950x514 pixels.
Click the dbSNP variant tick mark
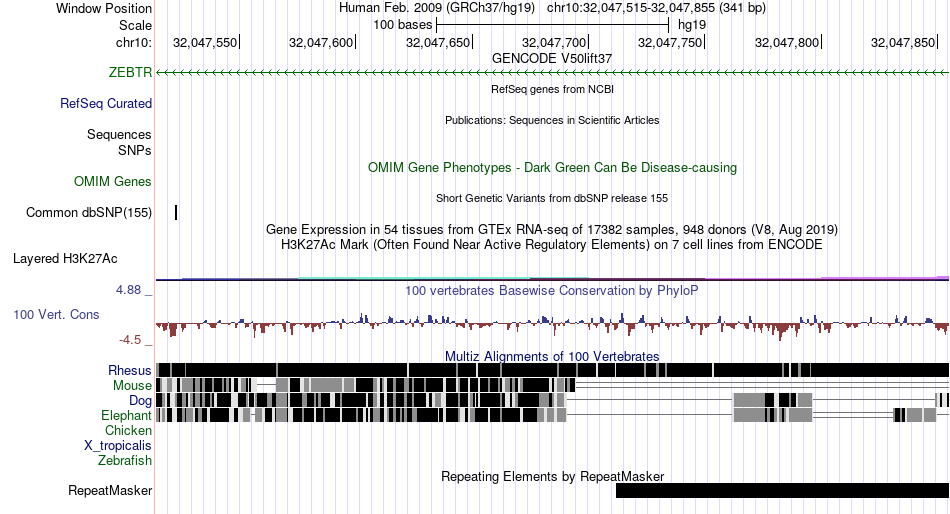(176, 212)
